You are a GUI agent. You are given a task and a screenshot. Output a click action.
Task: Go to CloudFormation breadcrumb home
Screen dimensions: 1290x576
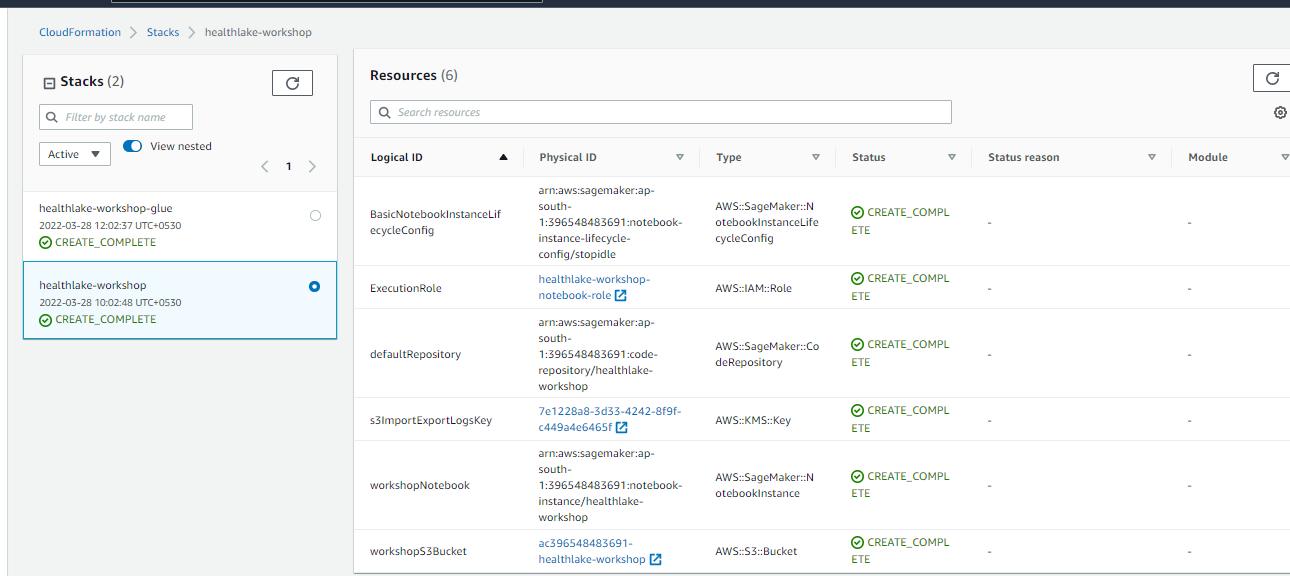[x=80, y=32]
